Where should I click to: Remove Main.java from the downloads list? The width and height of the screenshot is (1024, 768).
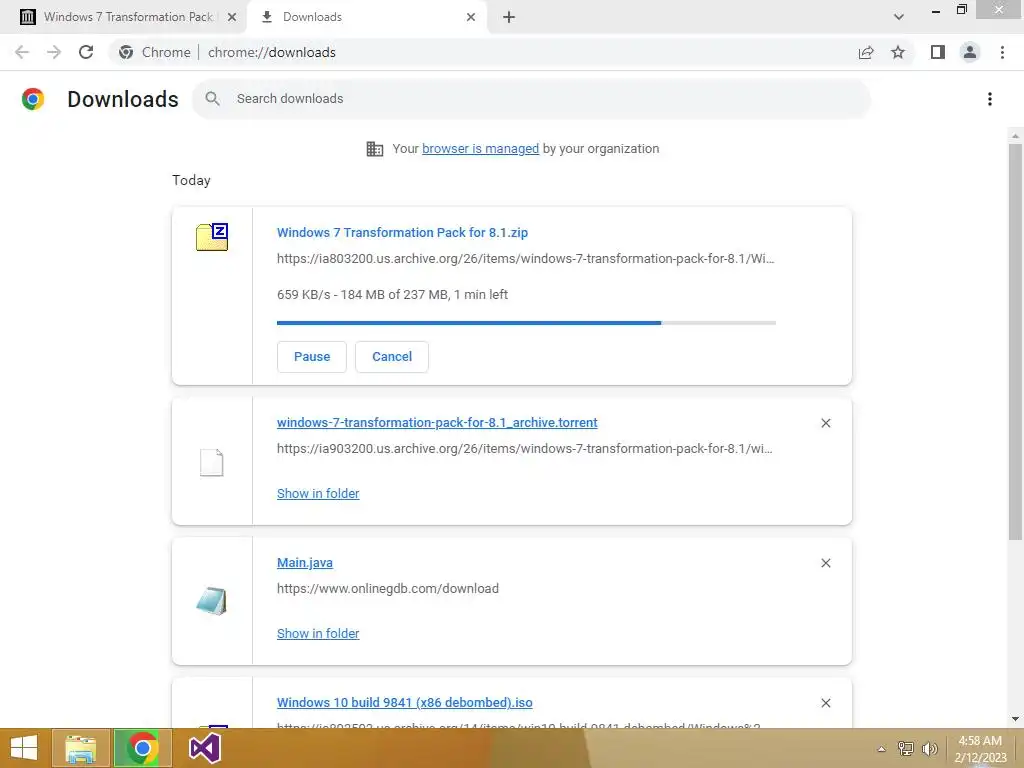(825, 563)
